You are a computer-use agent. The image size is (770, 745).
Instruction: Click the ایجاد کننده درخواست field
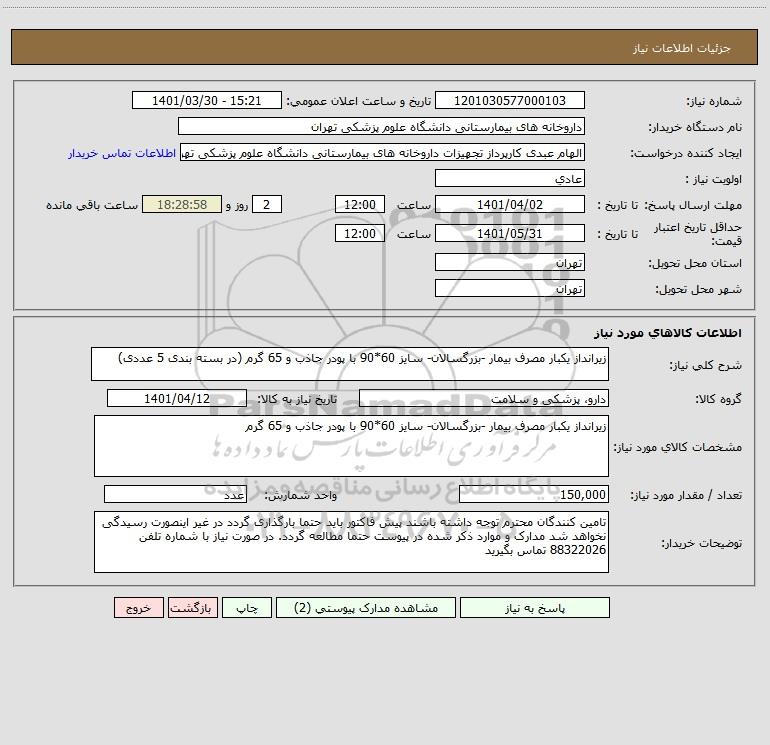[383, 152]
